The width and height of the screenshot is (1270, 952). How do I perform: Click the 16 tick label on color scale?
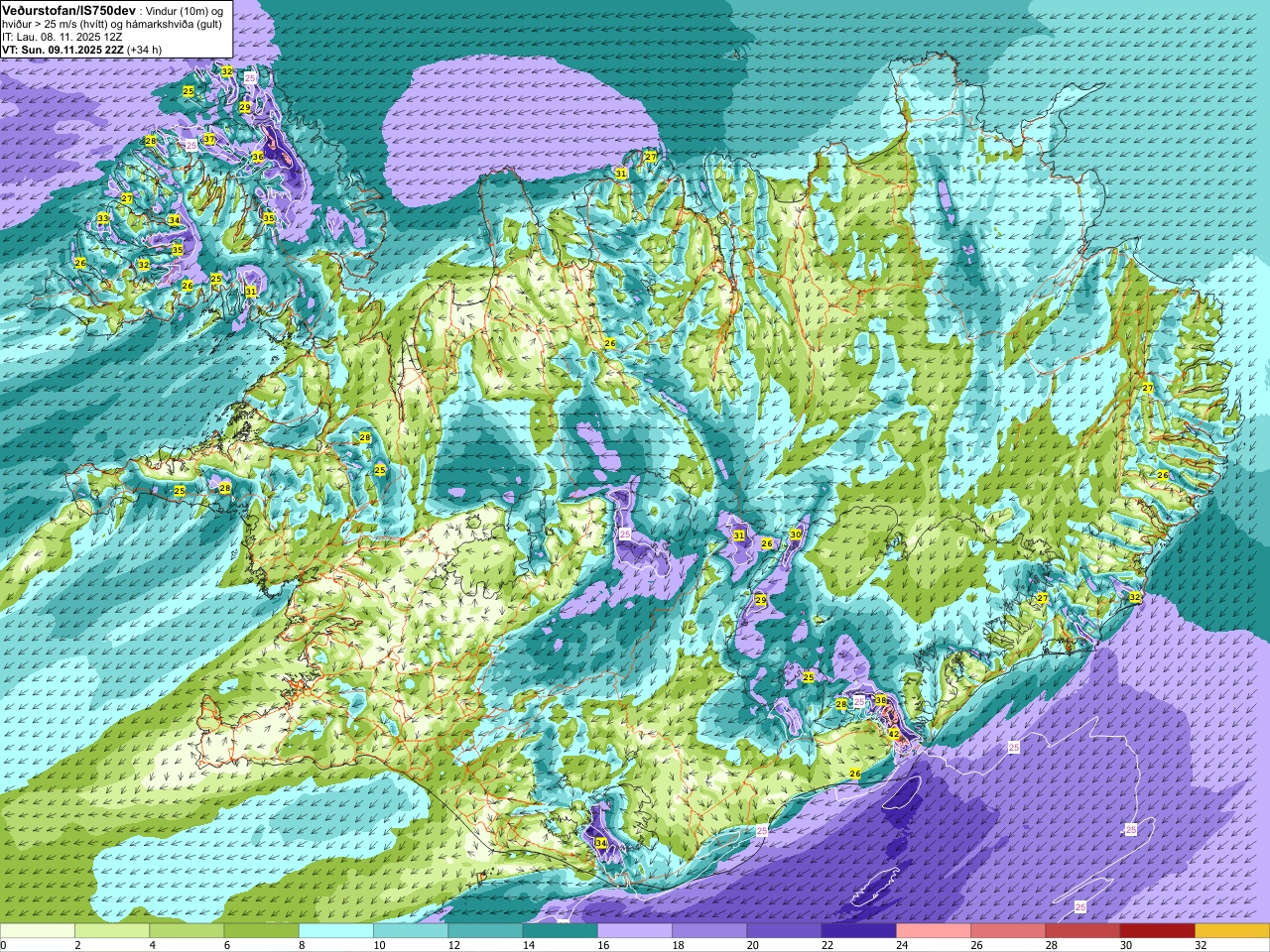coord(603,945)
